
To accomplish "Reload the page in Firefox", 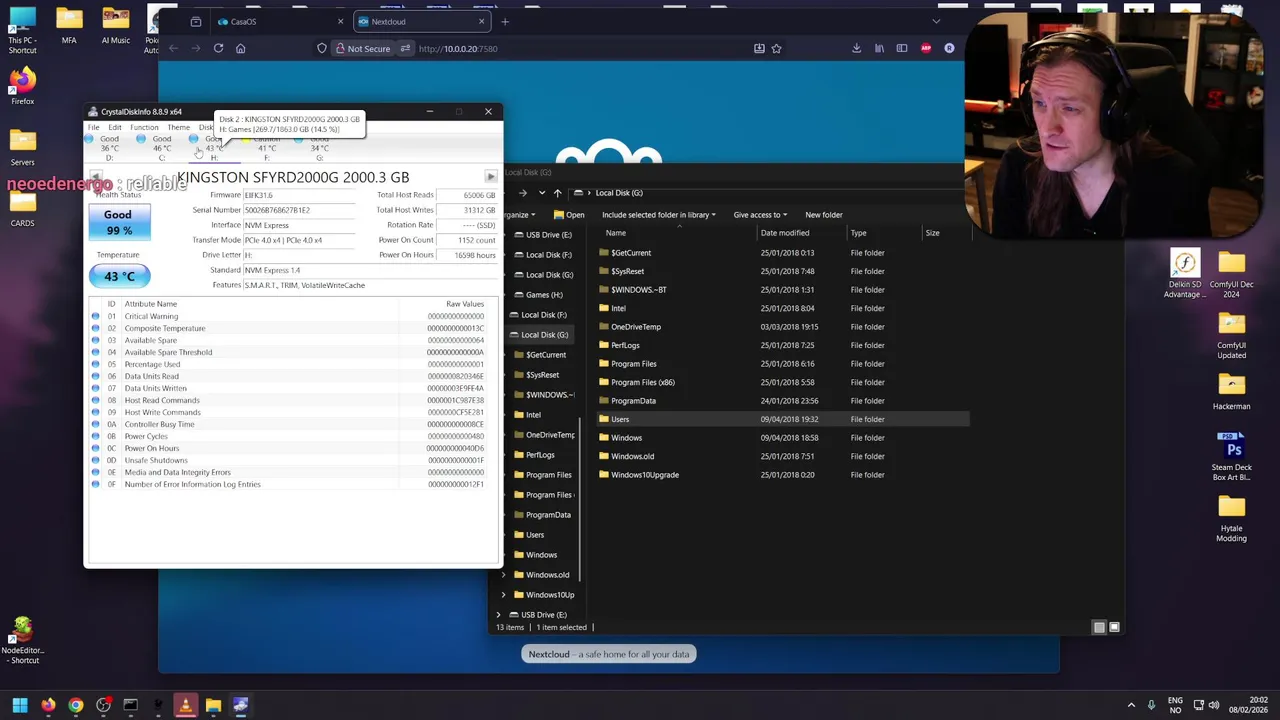I will coord(218,48).
